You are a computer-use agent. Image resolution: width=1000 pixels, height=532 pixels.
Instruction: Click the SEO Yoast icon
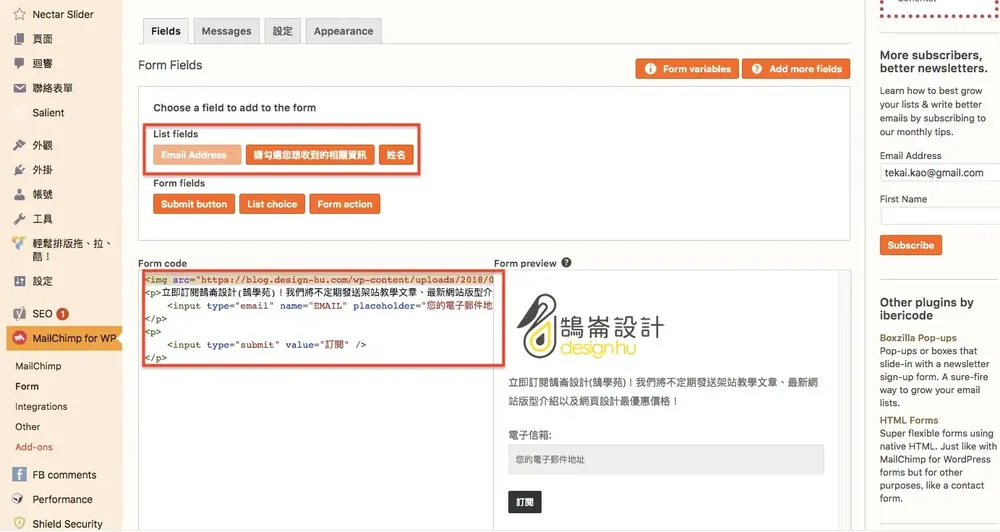tap(19, 313)
